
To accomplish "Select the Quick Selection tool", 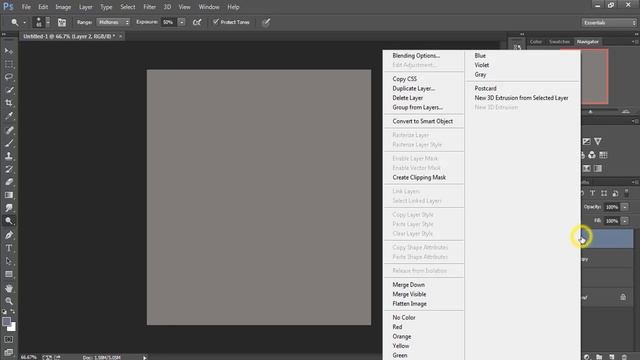I will 9,90.
